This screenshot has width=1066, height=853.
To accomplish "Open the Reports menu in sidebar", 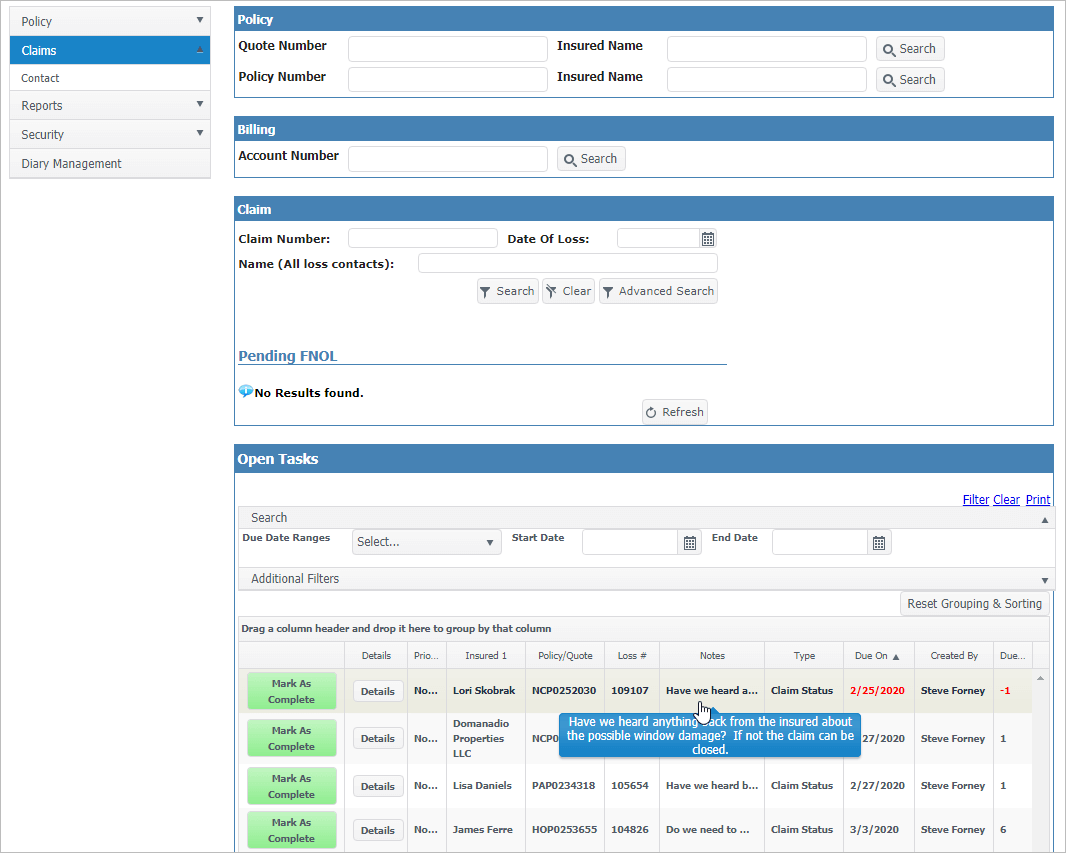I will tap(110, 105).
